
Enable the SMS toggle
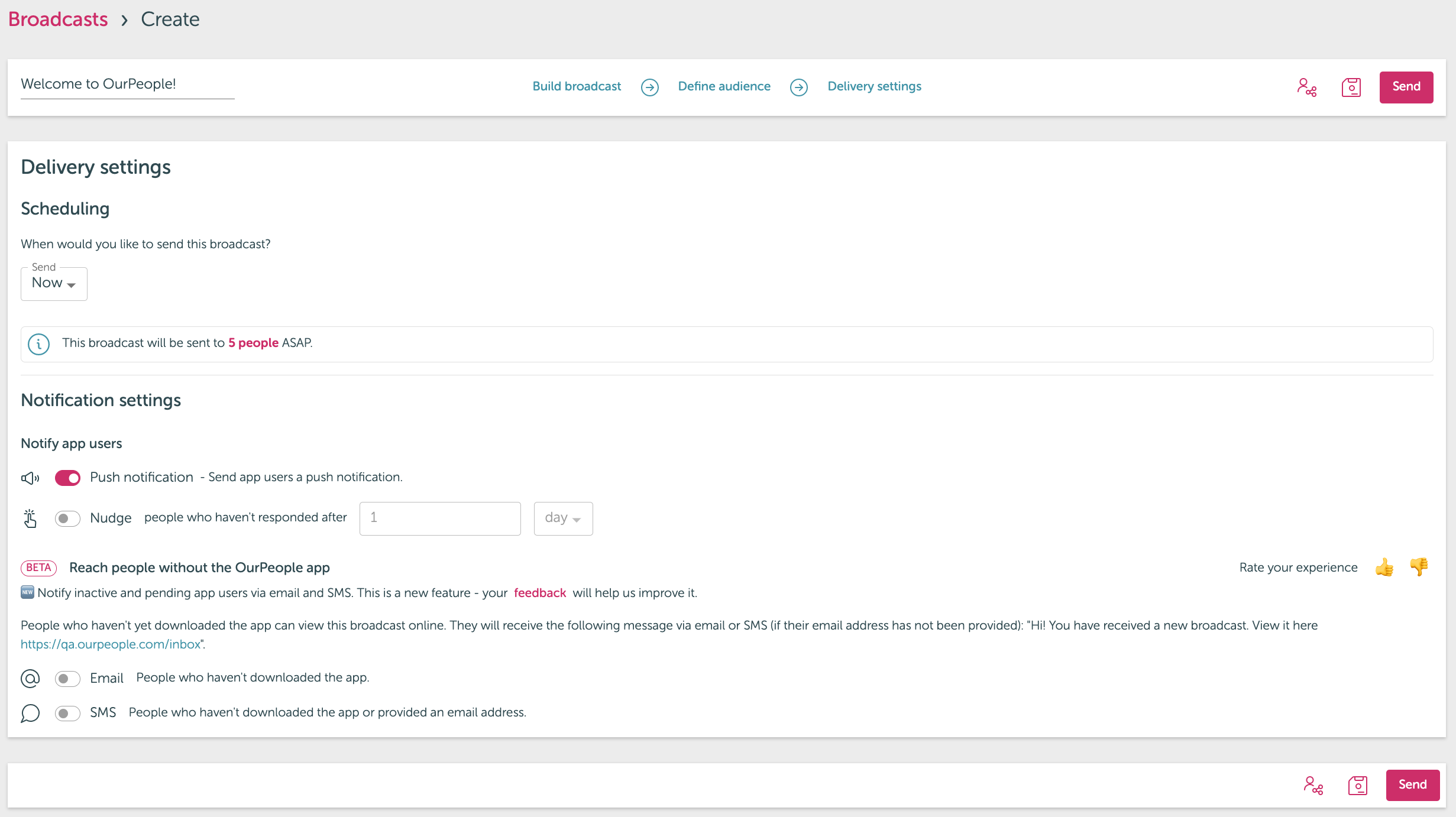pyautogui.click(x=67, y=713)
